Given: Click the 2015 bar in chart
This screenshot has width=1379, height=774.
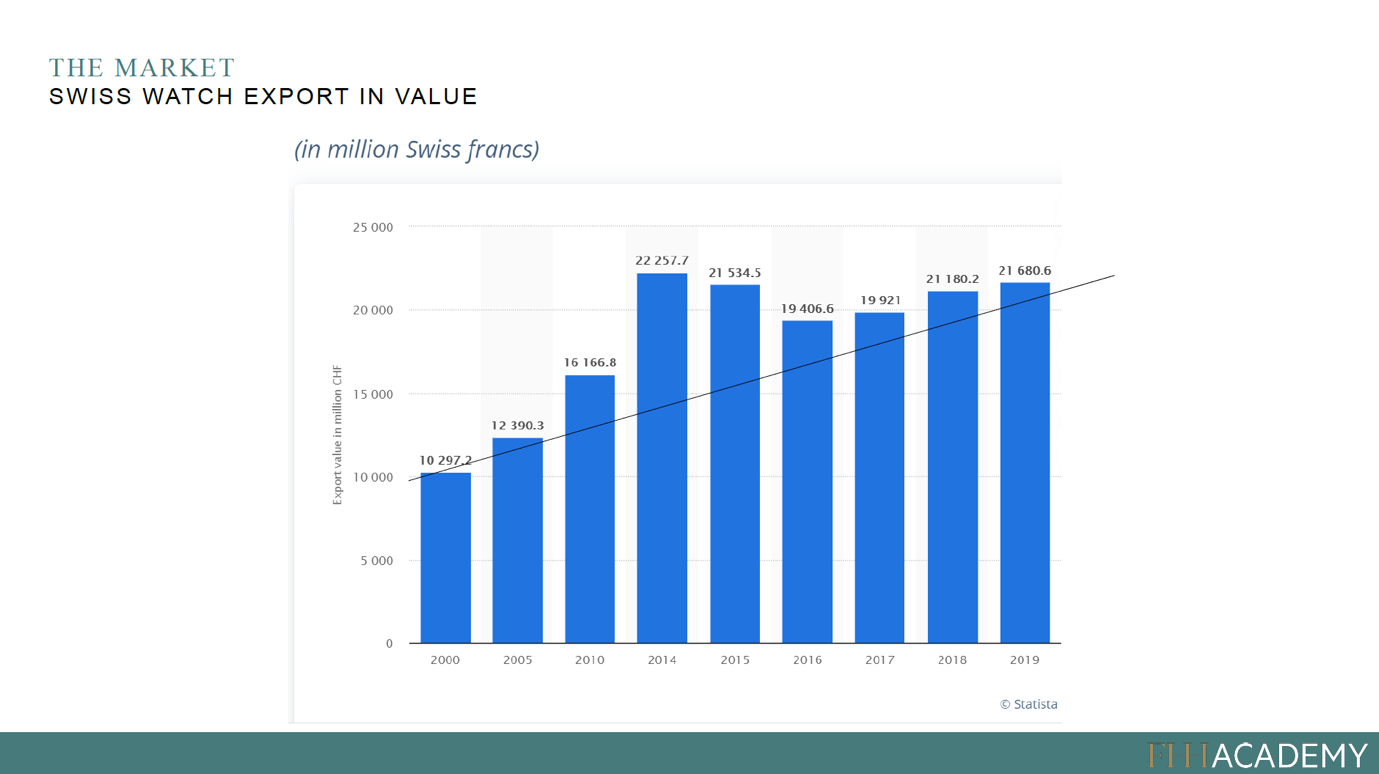Looking at the screenshot, I should click(x=735, y=464).
